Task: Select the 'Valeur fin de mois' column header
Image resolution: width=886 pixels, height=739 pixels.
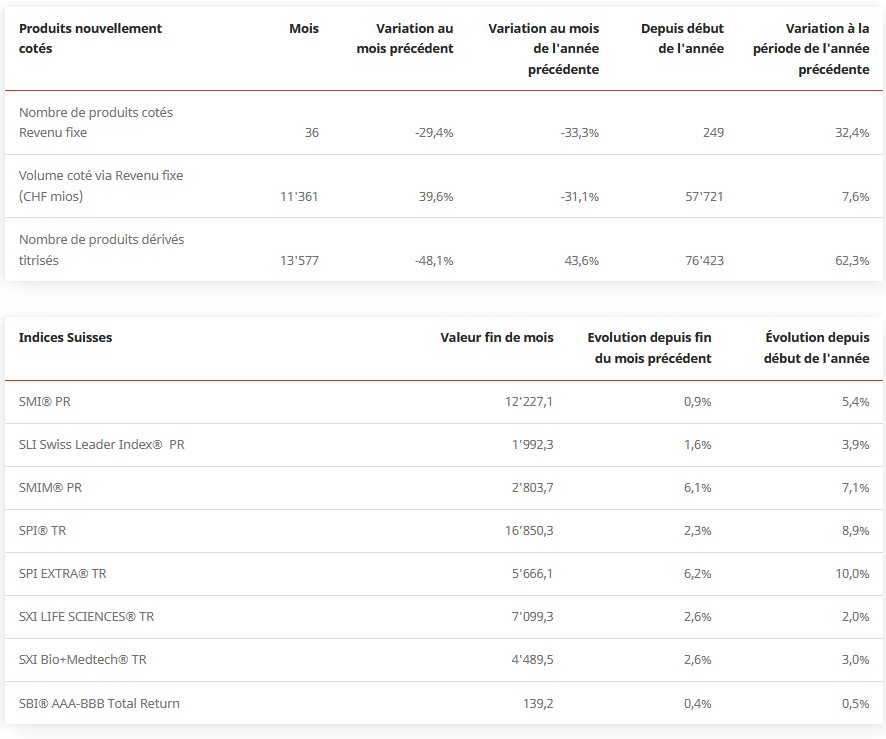Action: pyautogui.click(x=496, y=337)
